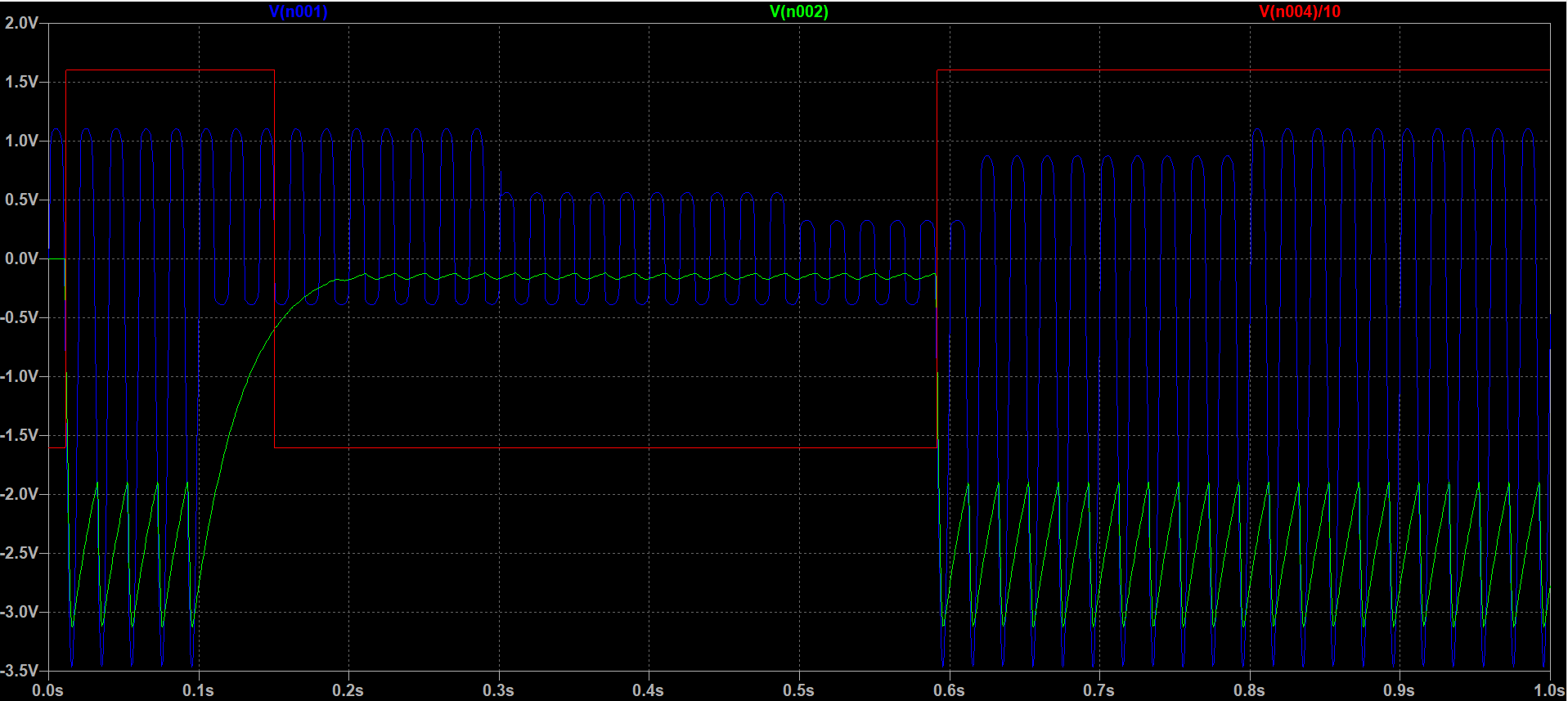The height and width of the screenshot is (701, 1568).
Task: Click the 1.5V vertical axis tick label
Action: 21,82
